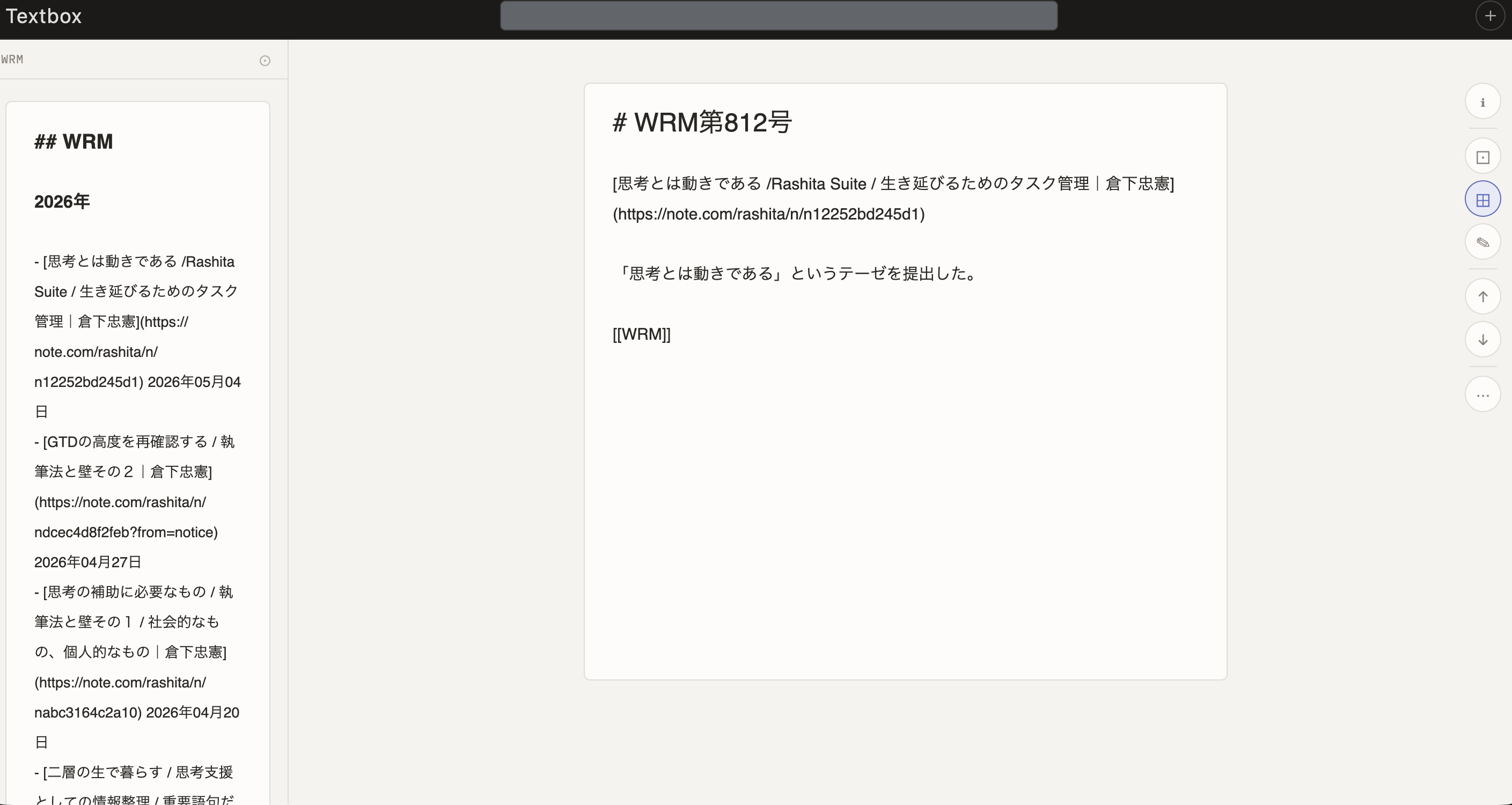Open the three-dots more menu
Screen dimensions: 1512x805
pyautogui.click(x=1482, y=394)
